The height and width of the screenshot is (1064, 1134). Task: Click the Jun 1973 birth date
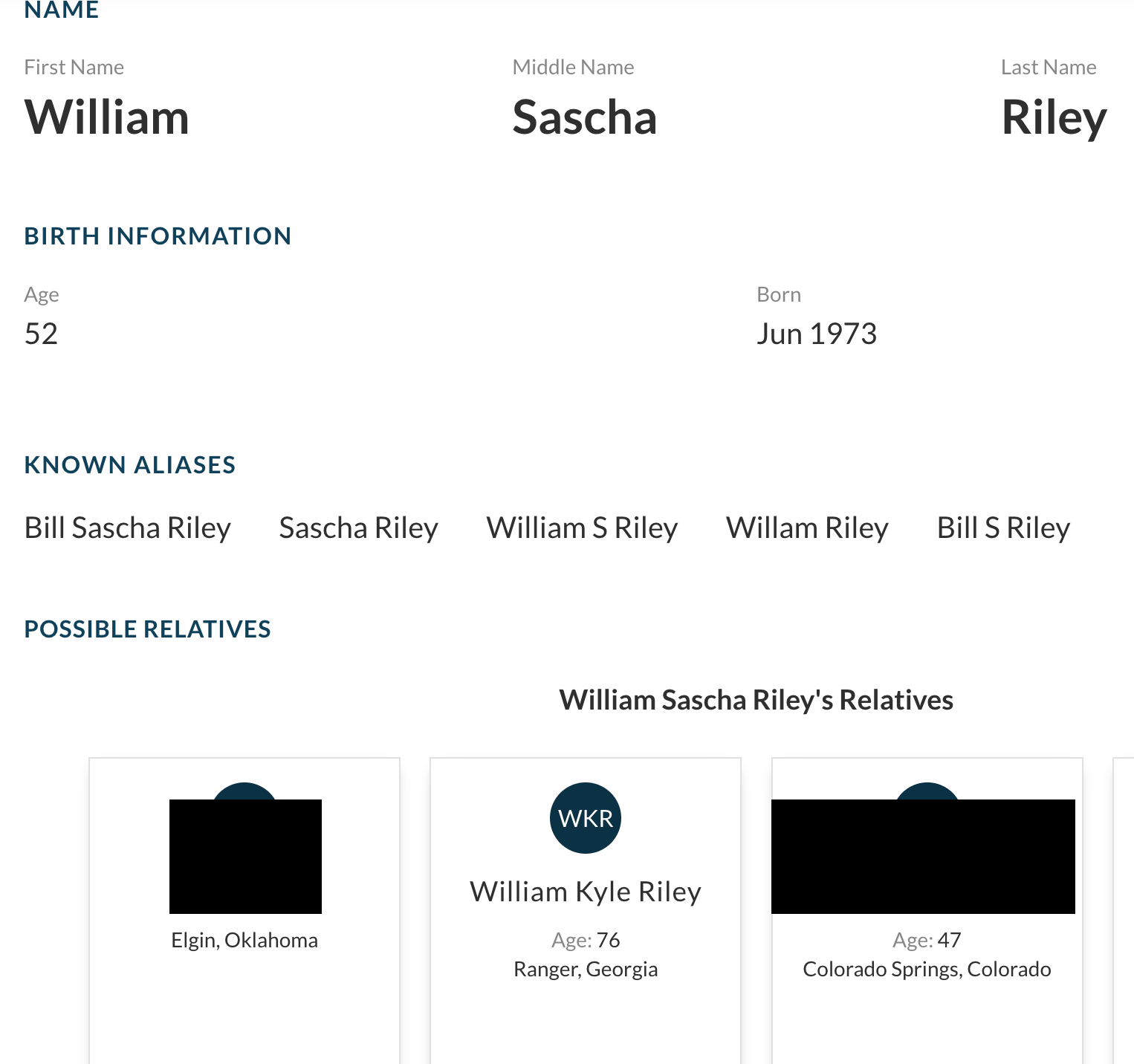coord(817,334)
